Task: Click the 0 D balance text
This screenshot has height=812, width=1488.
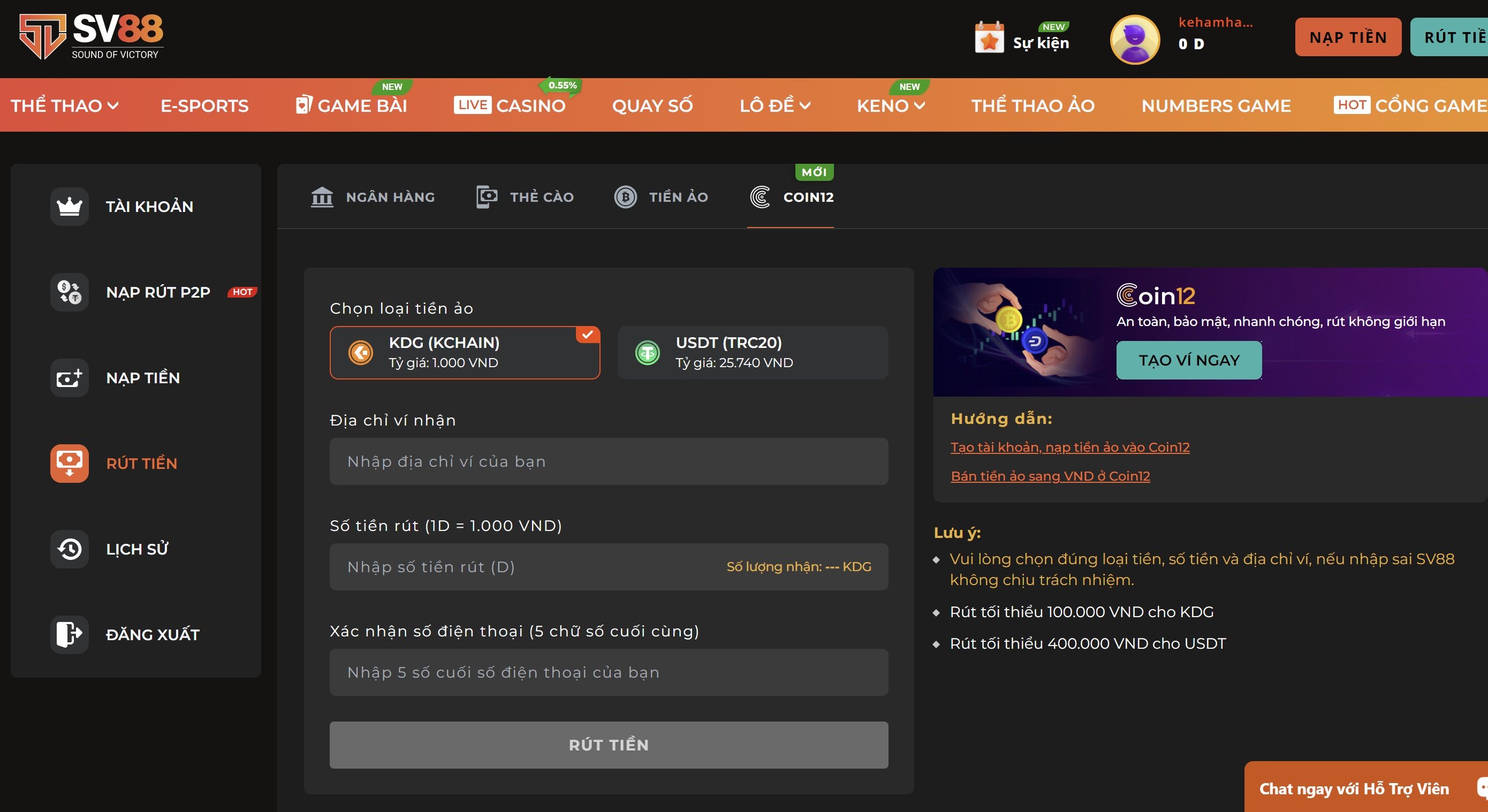Action: point(1190,44)
